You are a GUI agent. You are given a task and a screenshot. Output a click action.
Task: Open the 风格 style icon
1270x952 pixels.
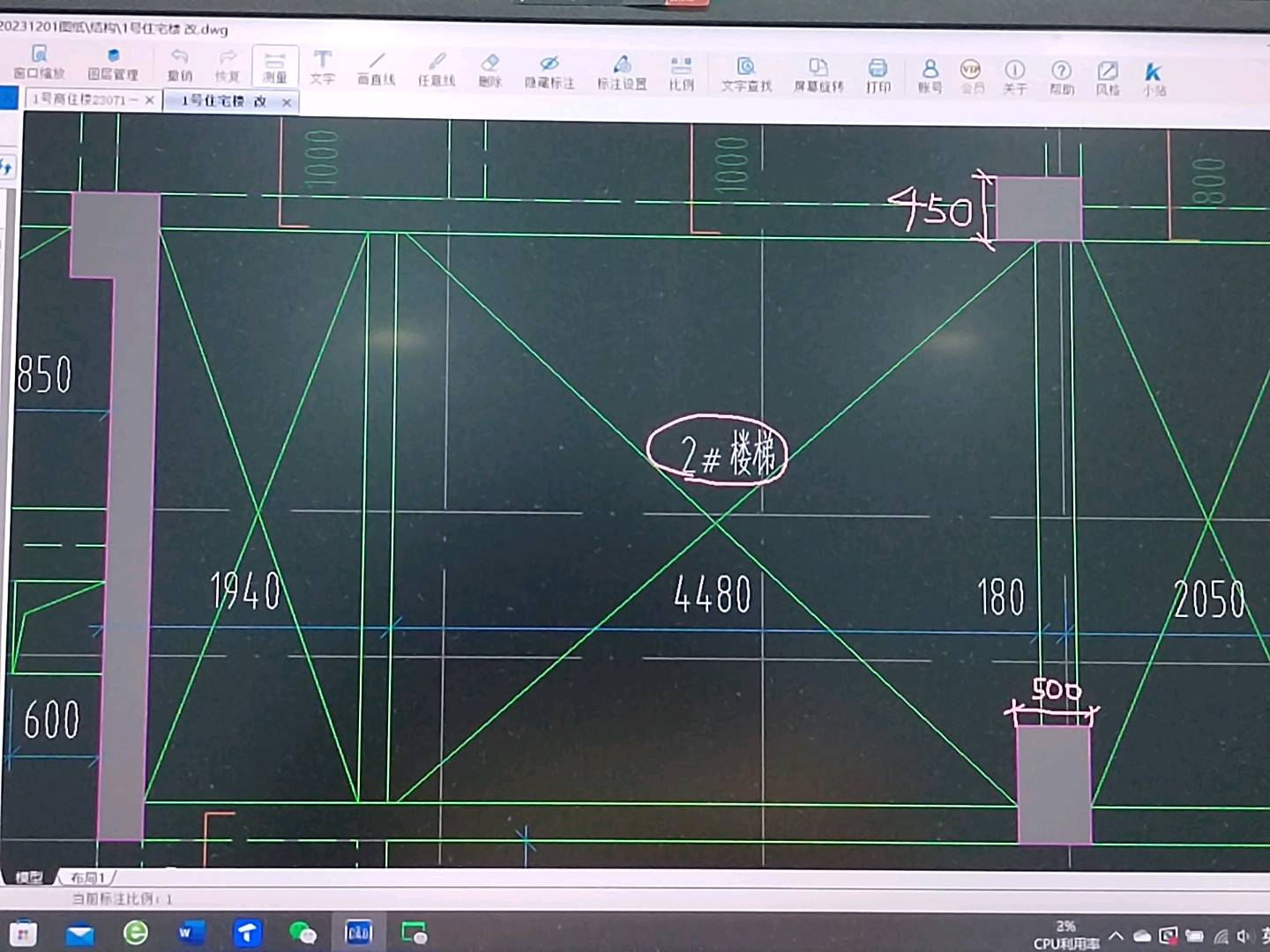click(x=1108, y=78)
